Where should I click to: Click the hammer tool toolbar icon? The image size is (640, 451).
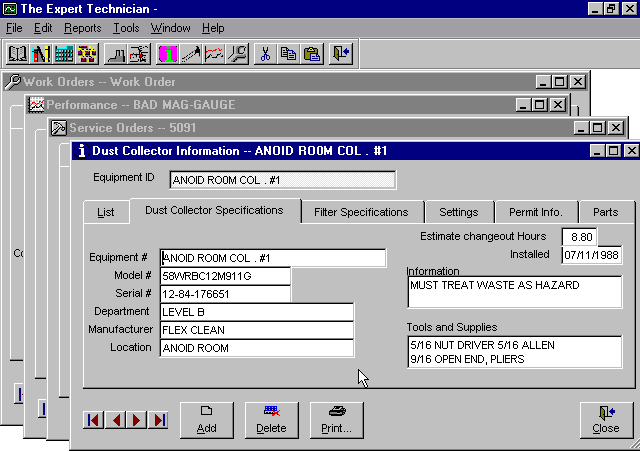[x=191, y=53]
